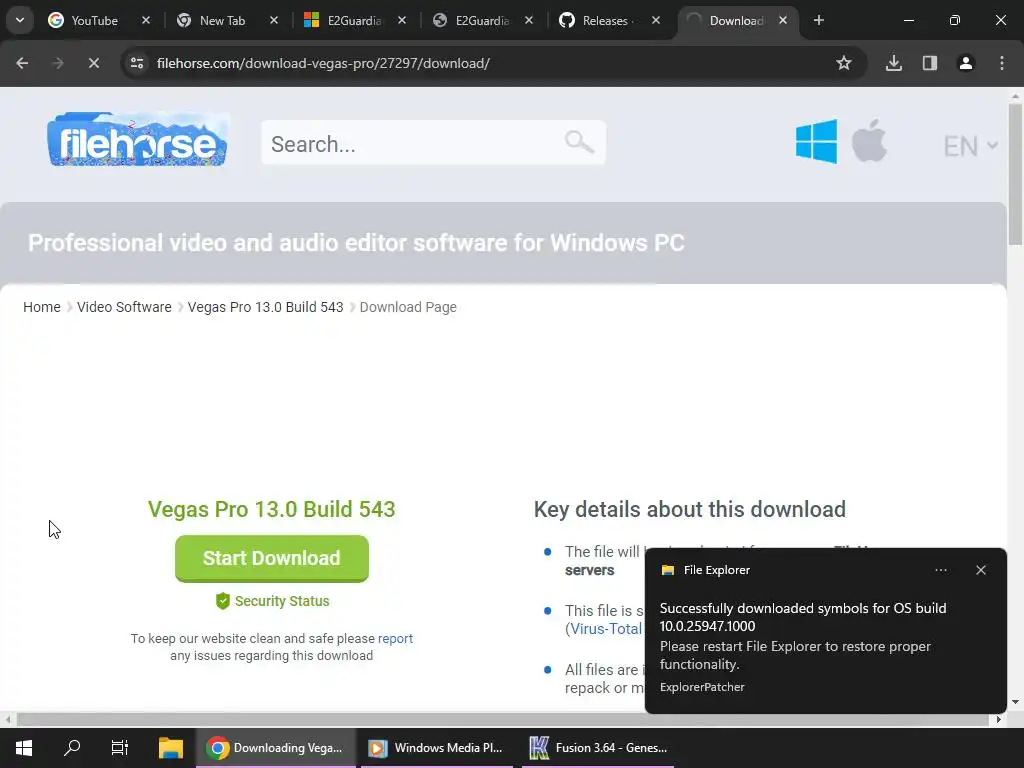Stop loading the current page

point(93,63)
